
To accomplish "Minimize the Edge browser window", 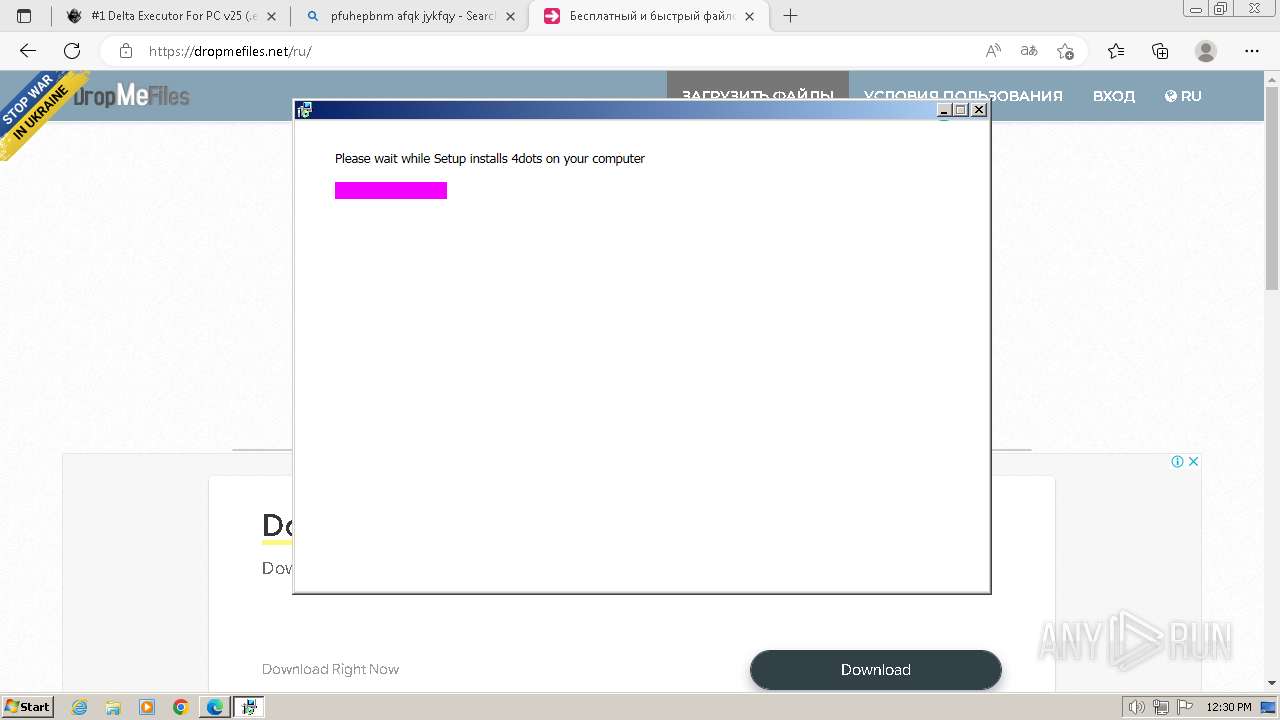I will click(x=1195, y=9).
